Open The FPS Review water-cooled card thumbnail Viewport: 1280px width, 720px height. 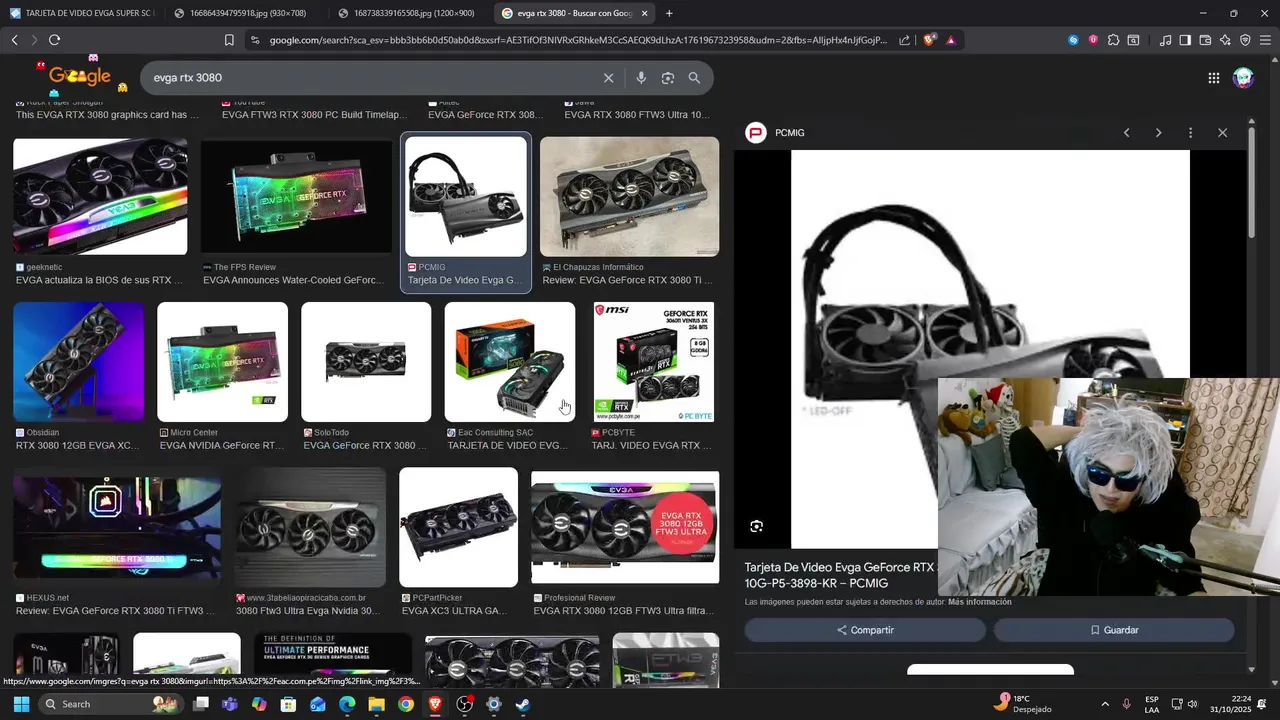296,197
